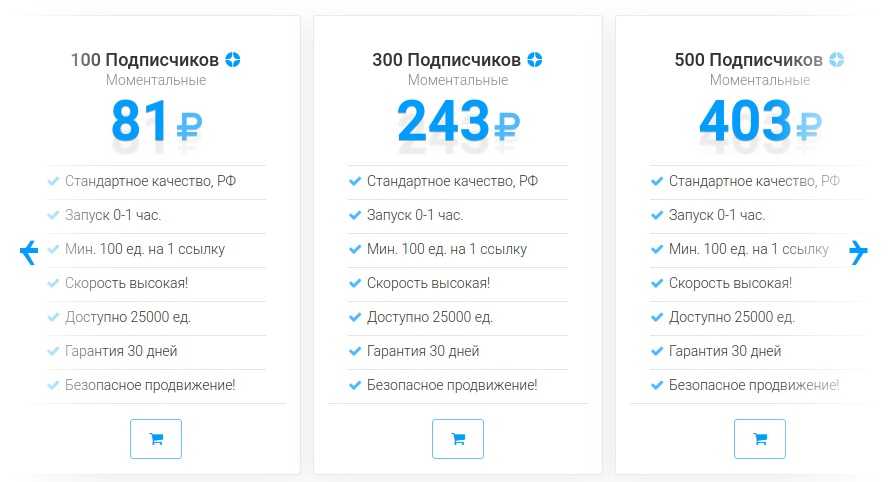Open the 100 Подписчиков plan title
The image size is (888, 482).
pyautogui.click(x=145, y=60)
